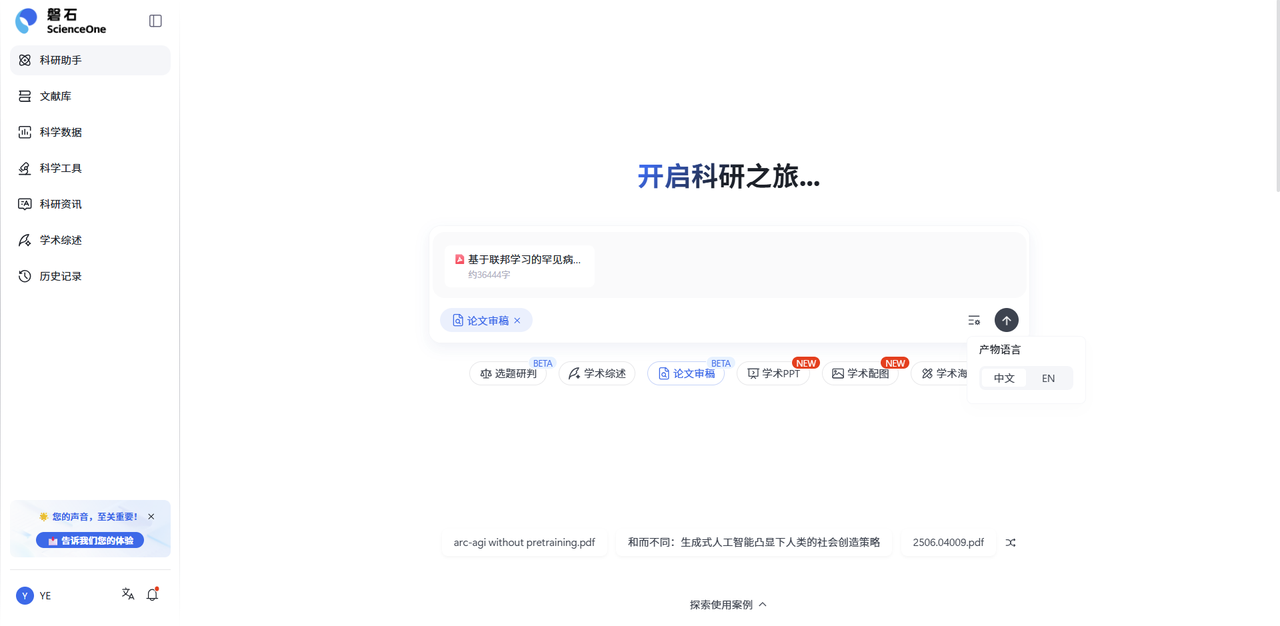
Task: Open the 科研助手 section in the sidebar
Action: click(x=62, y=60)
